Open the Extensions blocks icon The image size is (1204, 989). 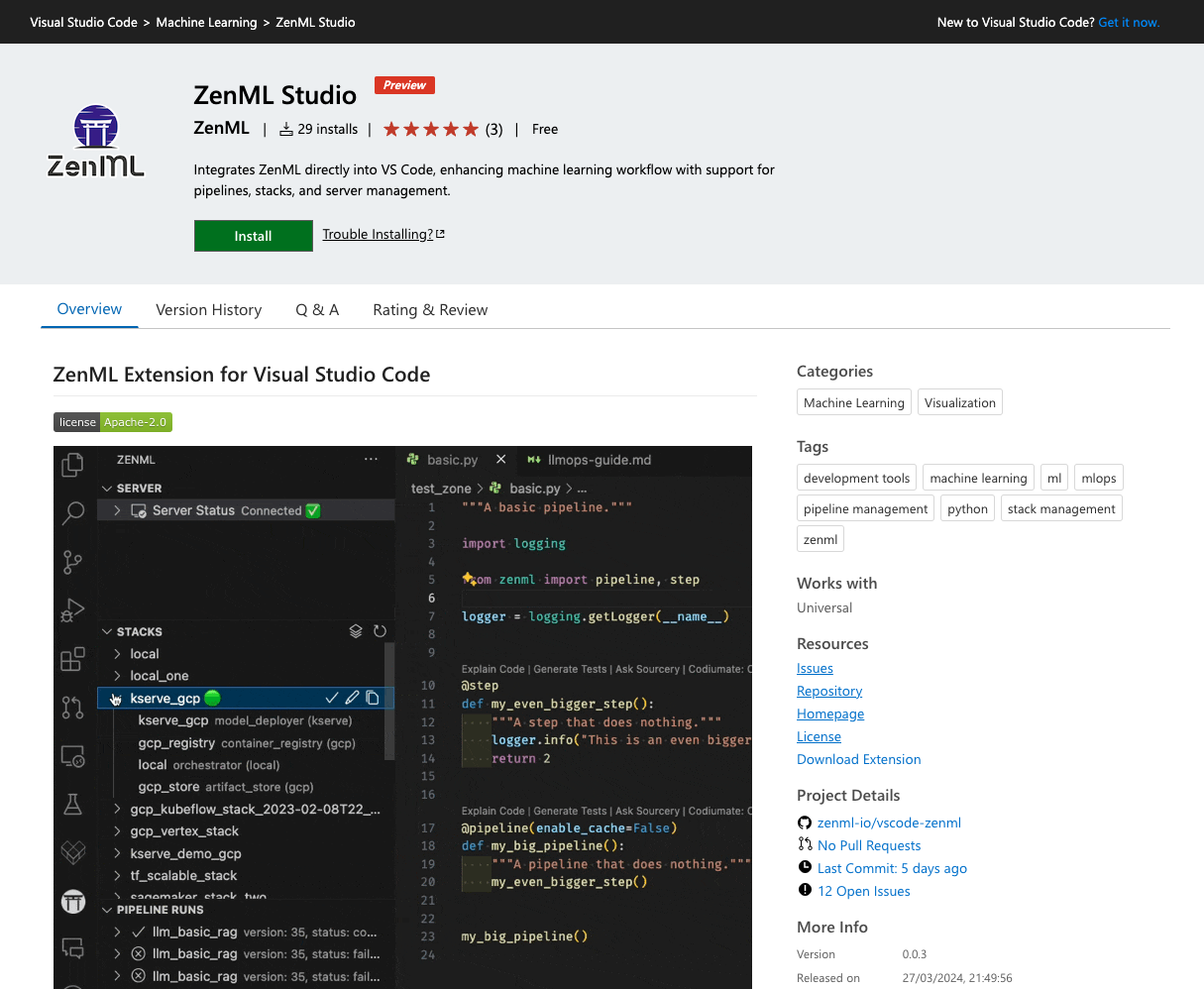point(72,659)
